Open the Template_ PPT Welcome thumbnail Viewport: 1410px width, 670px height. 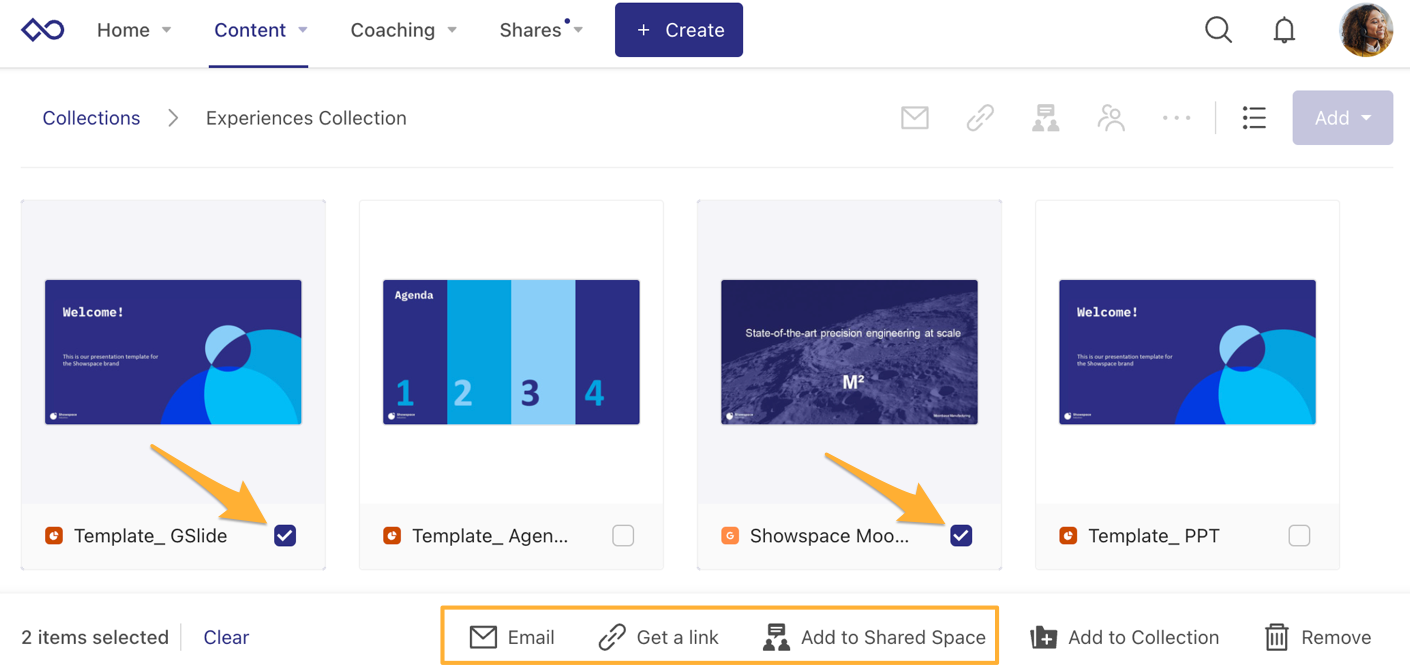tap(1187, 352)
